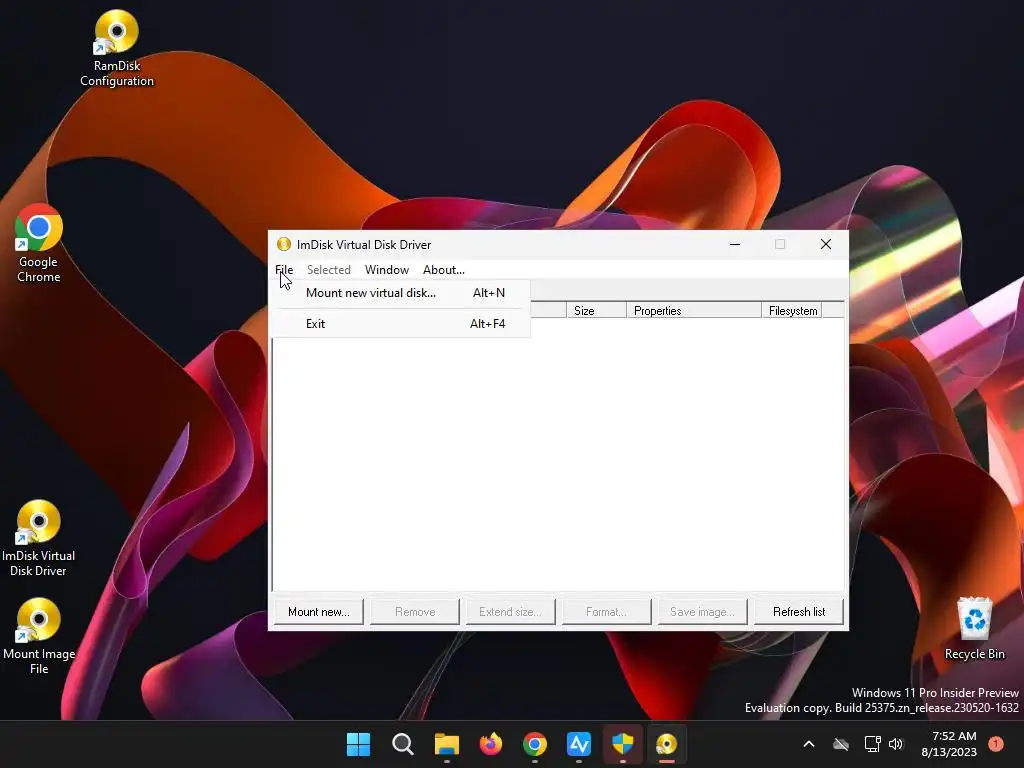The width and height of the screenshot is (1024, 768).
Task: Open volume speaker tray icon
Action: pyautogui.click(x=896, y=744)
